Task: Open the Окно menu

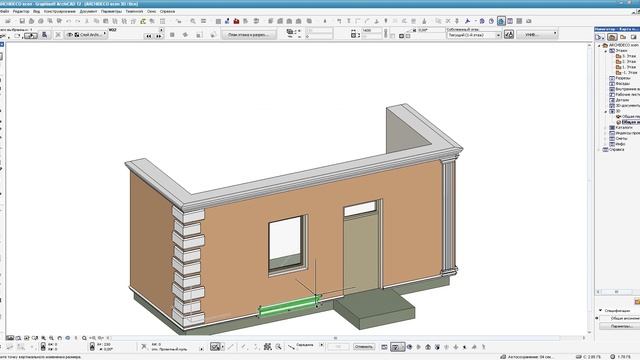Action: [151, 11]
